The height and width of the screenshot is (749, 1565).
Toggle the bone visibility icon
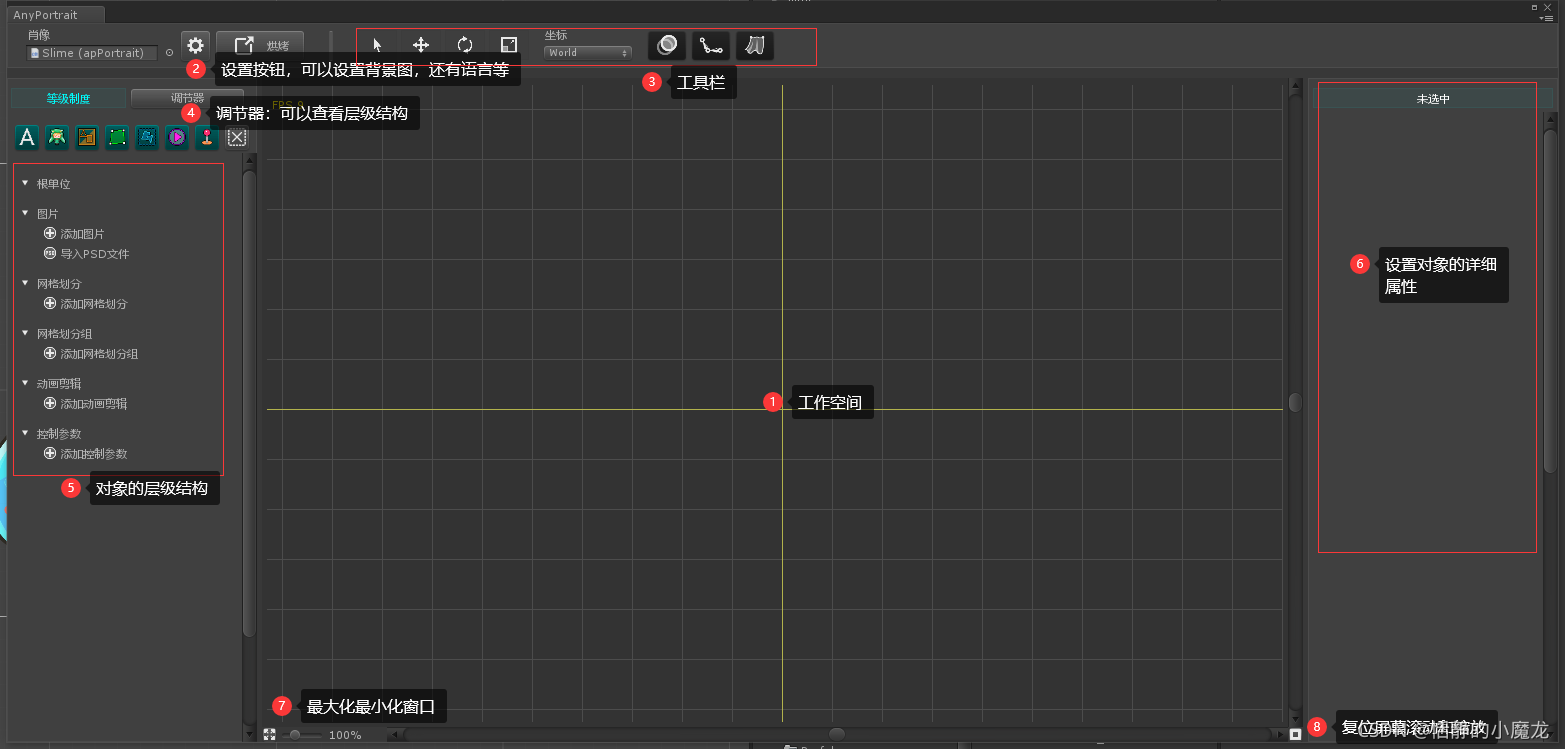coord(711,45)
